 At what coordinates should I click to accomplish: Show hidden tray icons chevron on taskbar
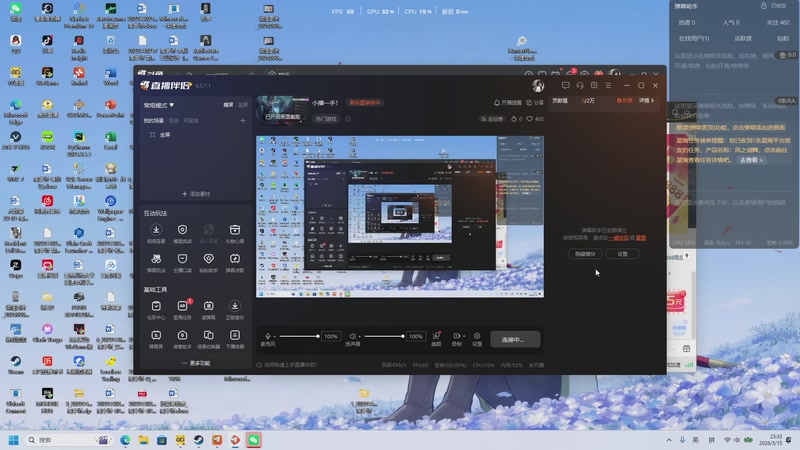tap(669, 440)
